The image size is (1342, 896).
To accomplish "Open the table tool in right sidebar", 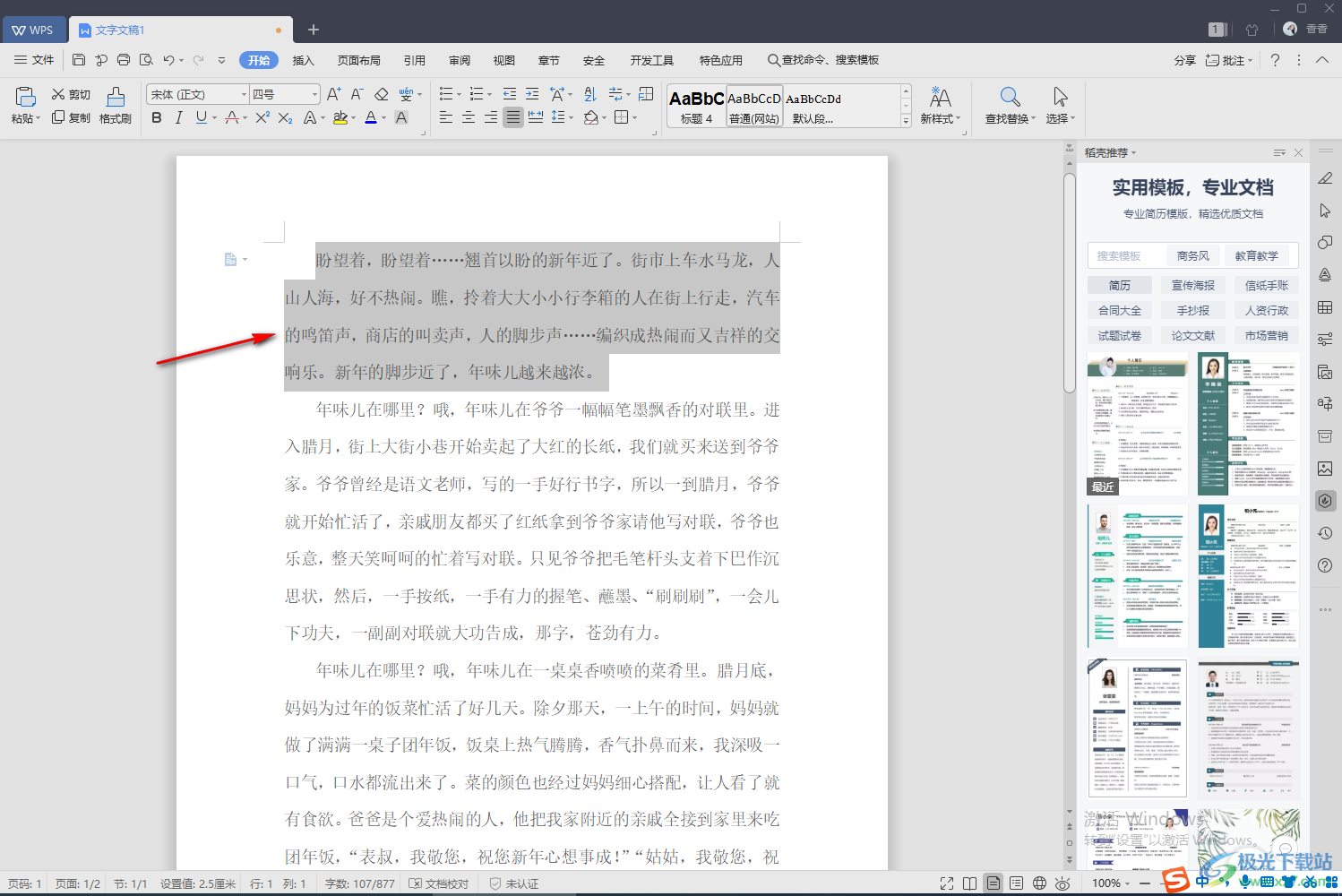I will pos(1325,307).
